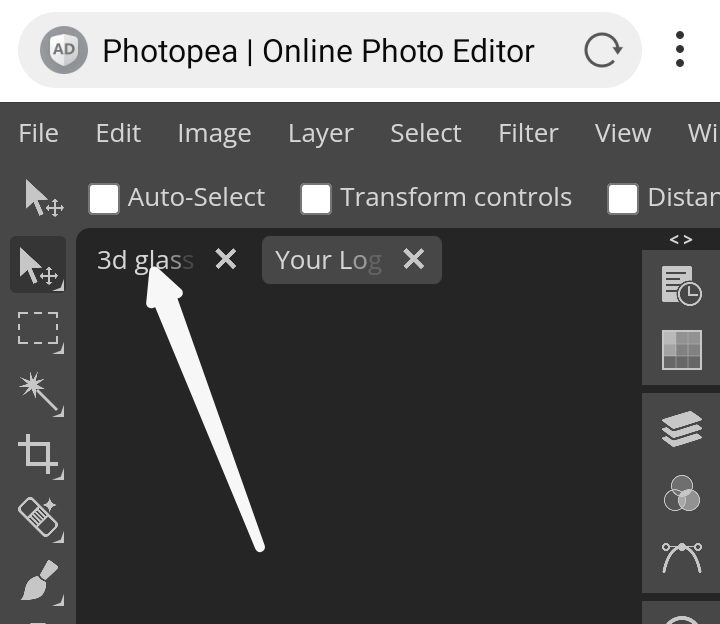Check the Distances checkbox
Screen dimensions: 720x624
tap(623, 198)
